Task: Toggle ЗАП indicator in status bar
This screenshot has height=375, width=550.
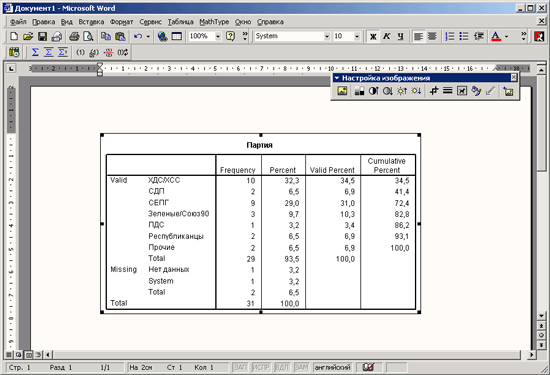Action: point(241,367)
